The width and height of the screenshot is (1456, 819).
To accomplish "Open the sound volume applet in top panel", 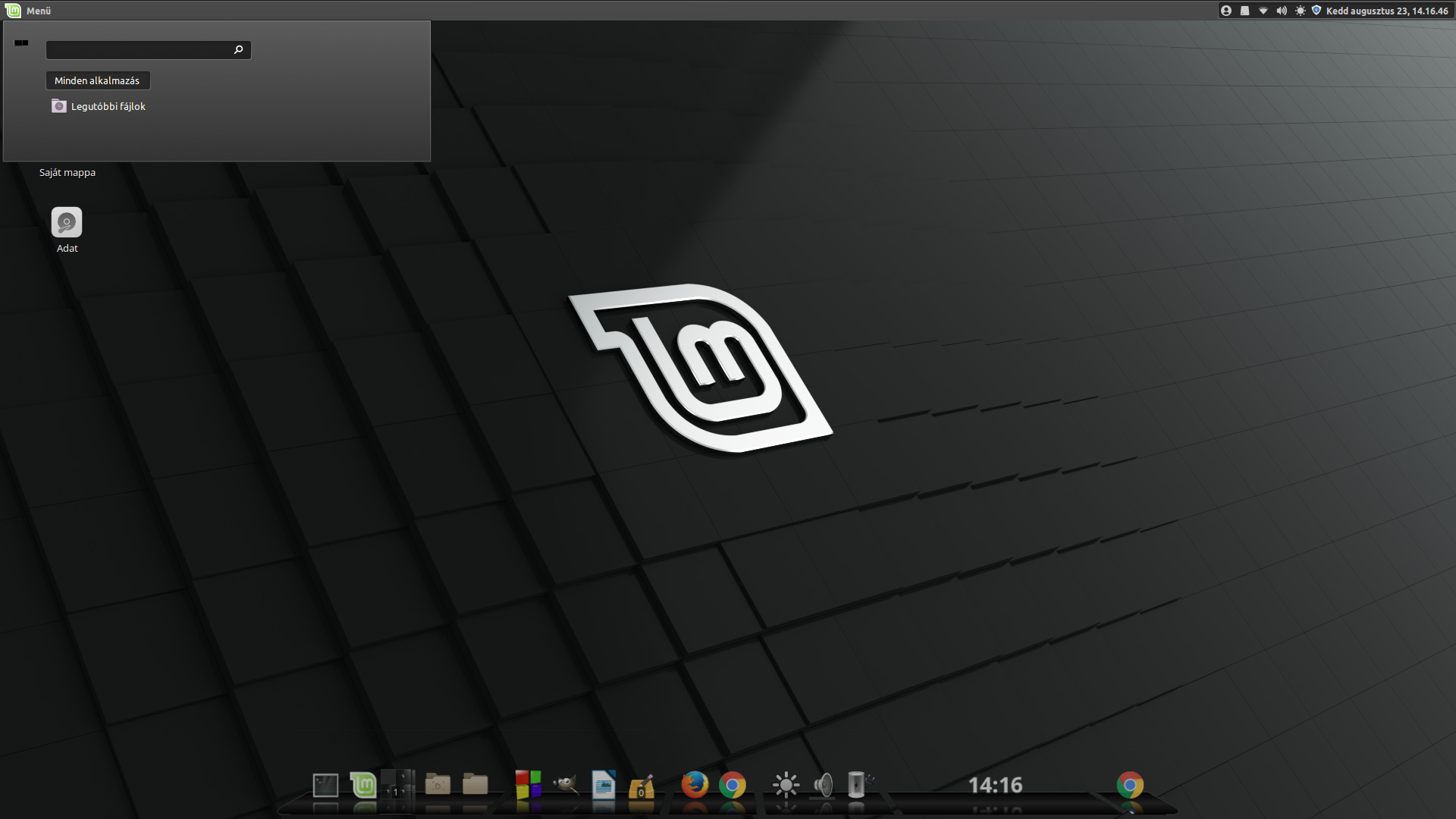I will coord(1282,11).
